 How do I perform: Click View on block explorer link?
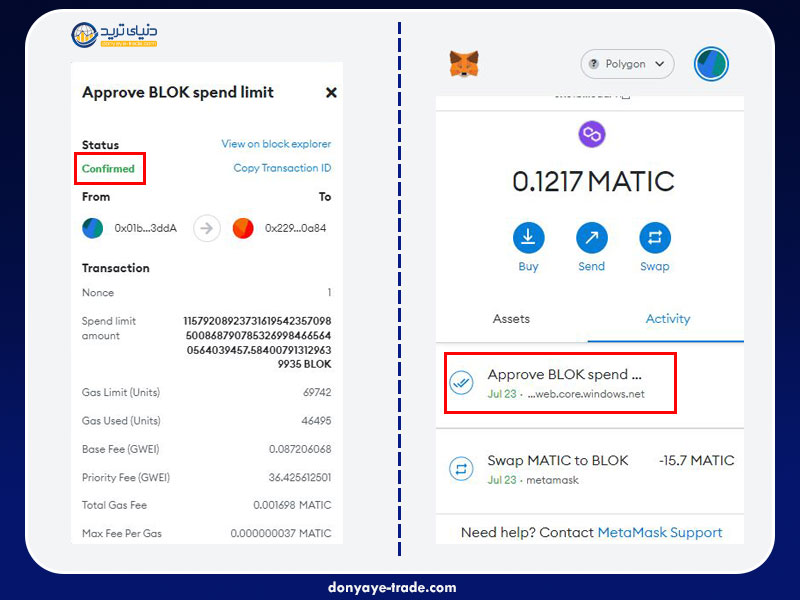[x=276, y=144]
